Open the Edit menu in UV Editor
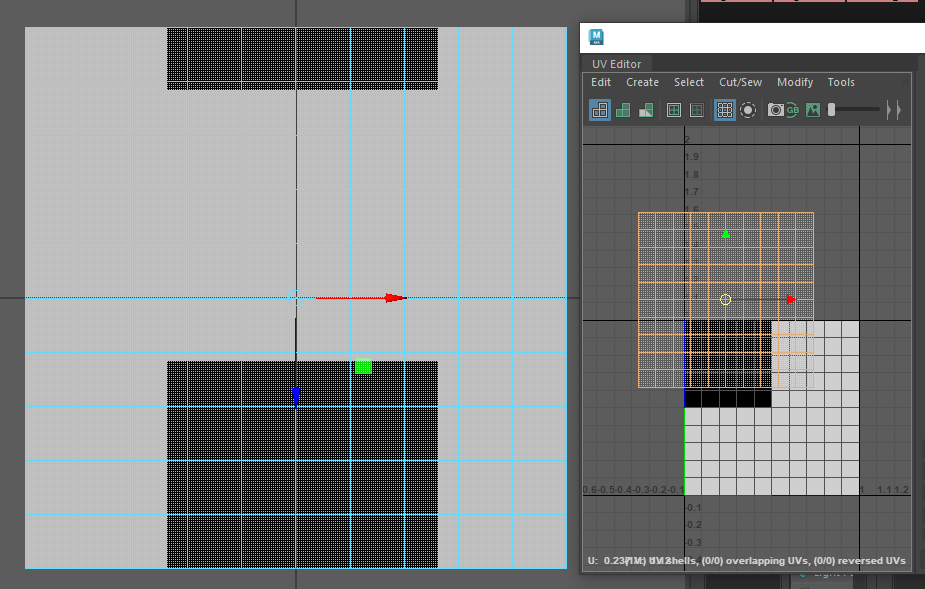 pyautogui.click(x=601, y=82)
